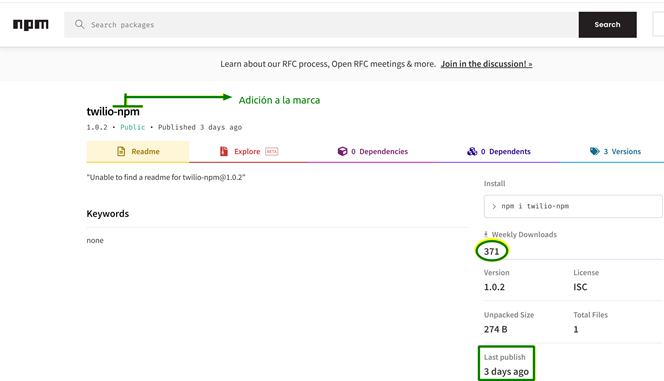Click the Readme document icon
The image size is (664, 381).
tap(121, 151)
